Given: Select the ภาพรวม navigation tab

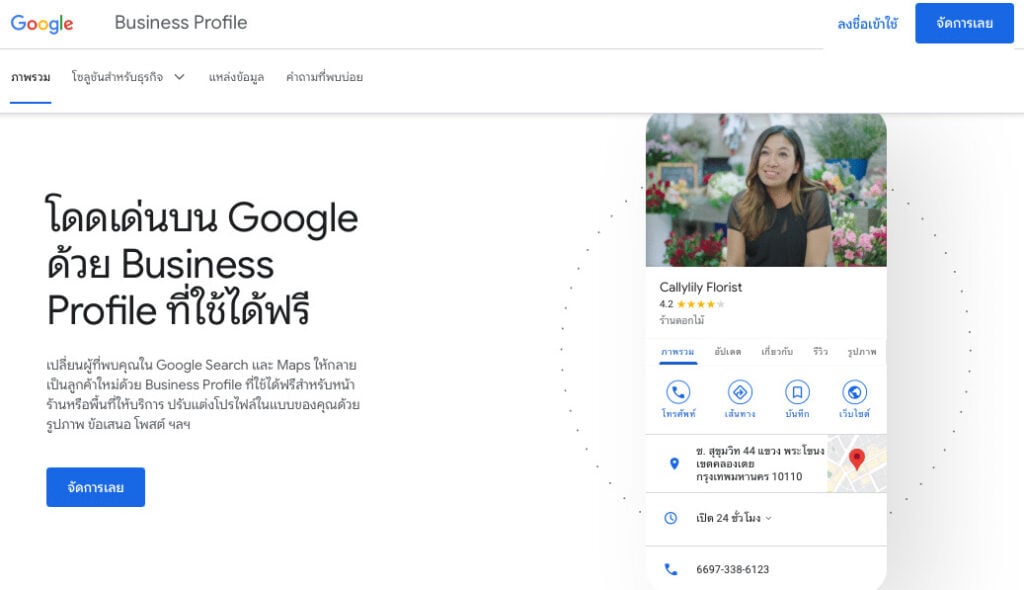Looking at the screenshot, I should (31, 77).
